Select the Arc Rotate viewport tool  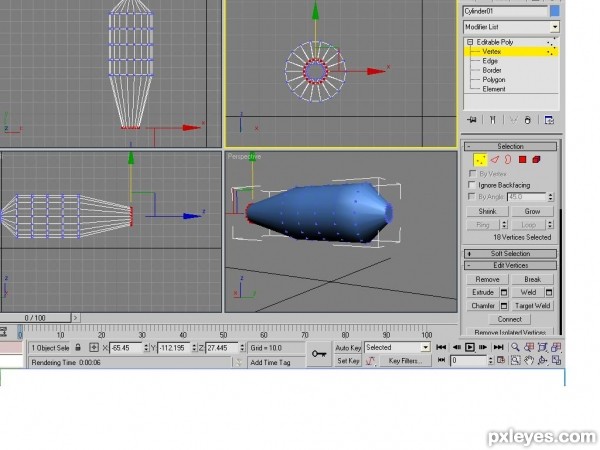pos(543,360)
